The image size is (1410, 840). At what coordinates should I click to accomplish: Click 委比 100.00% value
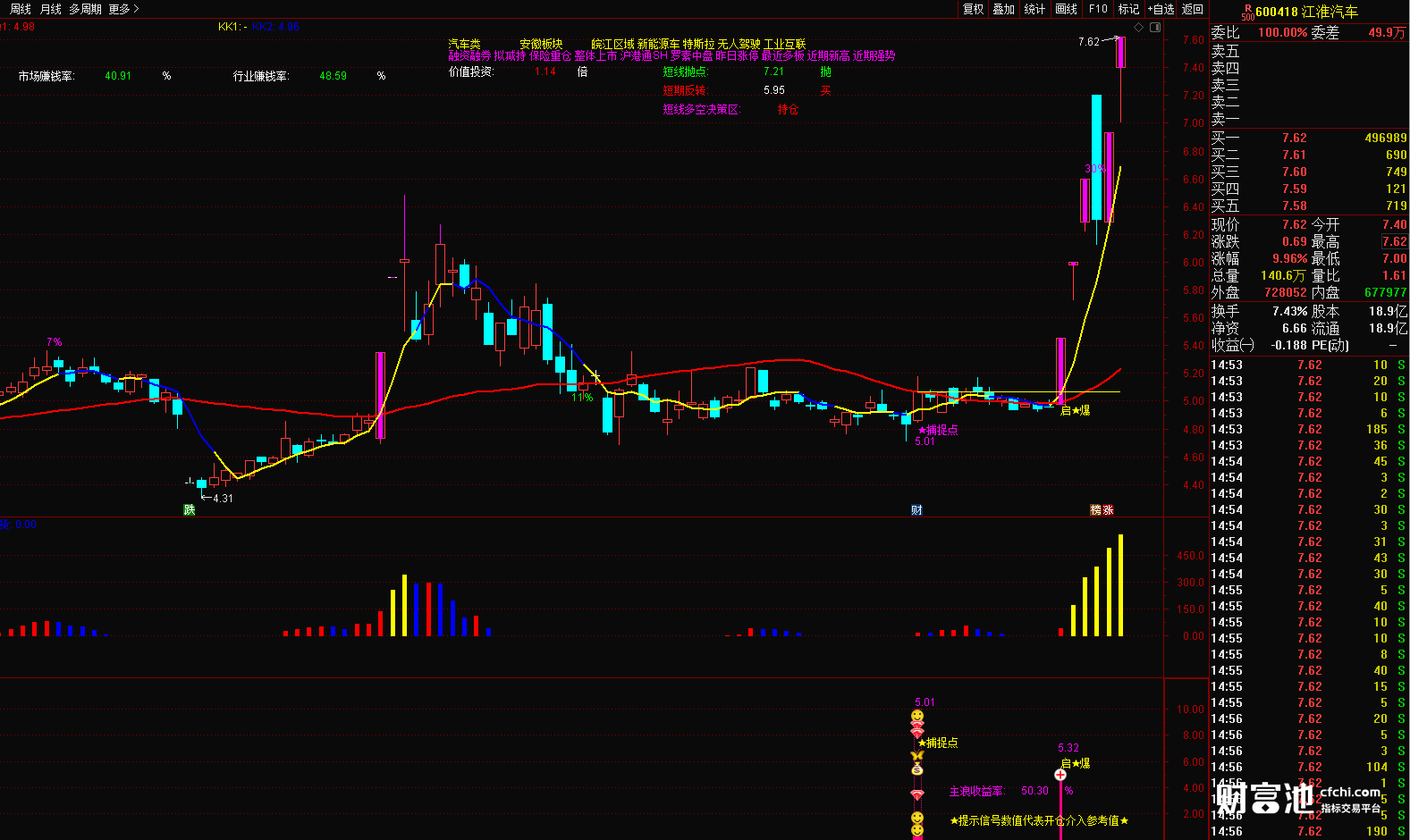[x=1282, y=32]
